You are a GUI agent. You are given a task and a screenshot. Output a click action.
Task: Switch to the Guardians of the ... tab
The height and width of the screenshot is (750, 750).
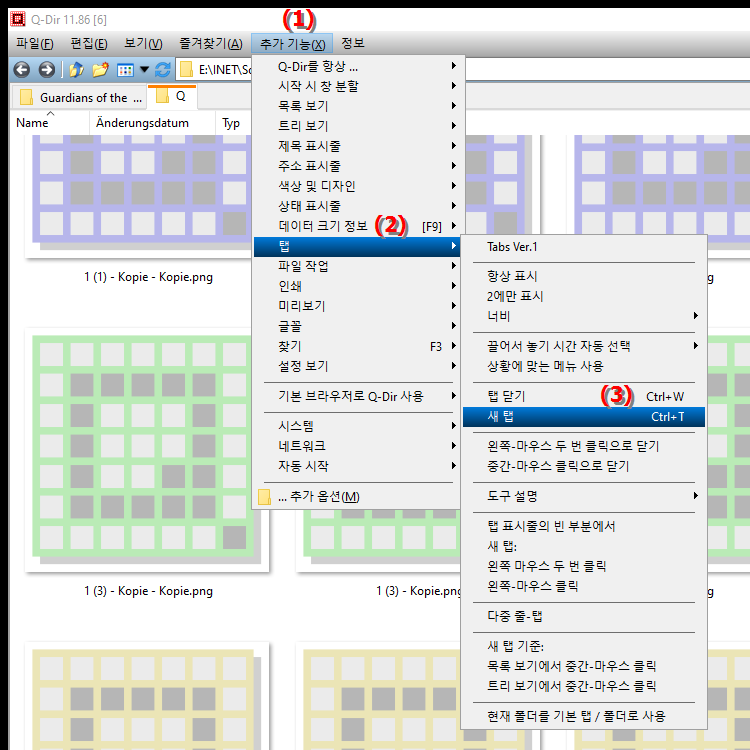point(79,98)
